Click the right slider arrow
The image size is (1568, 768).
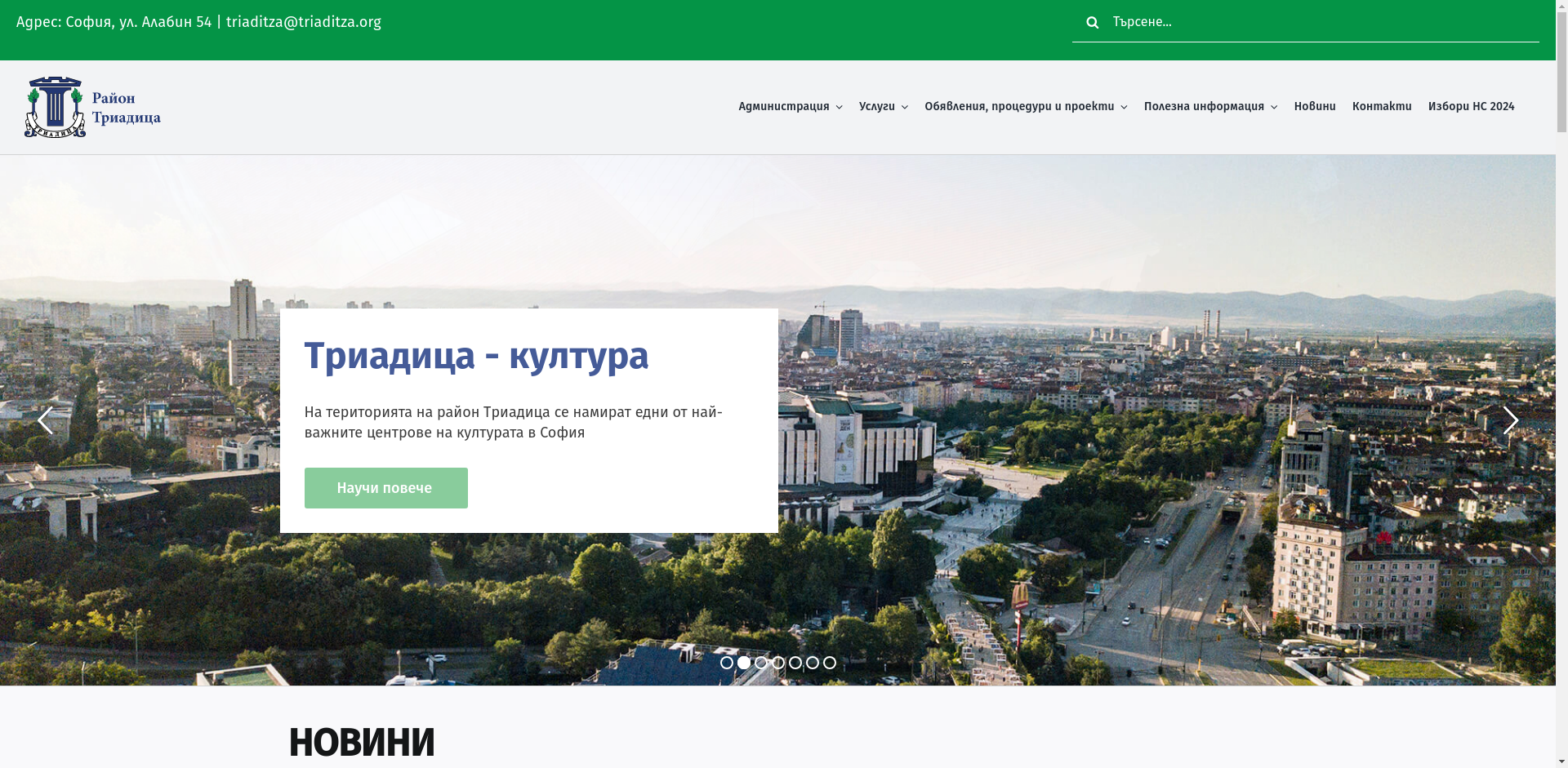point(1511,420)
